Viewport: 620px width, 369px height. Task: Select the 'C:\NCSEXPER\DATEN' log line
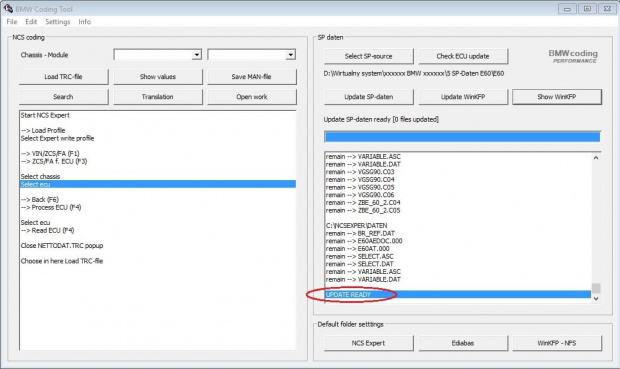[x=357, y=226]
